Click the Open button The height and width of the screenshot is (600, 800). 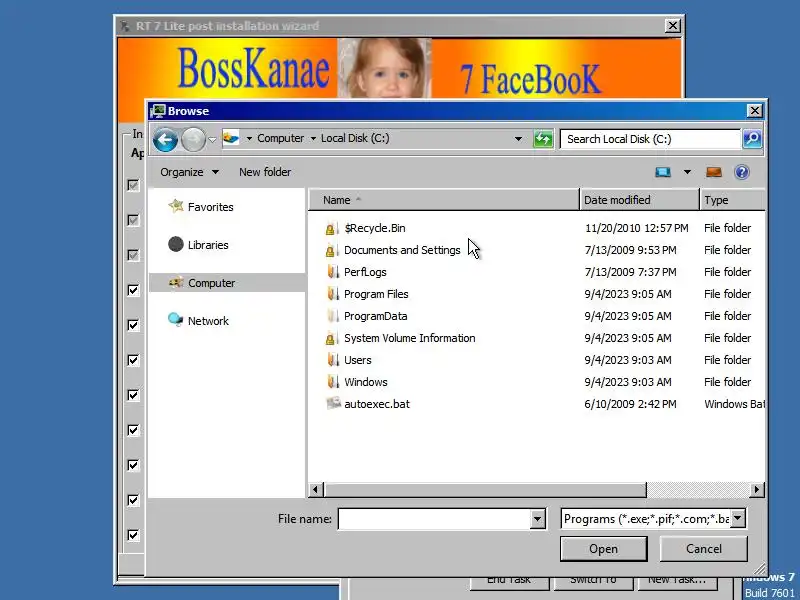tap(604, 549)
